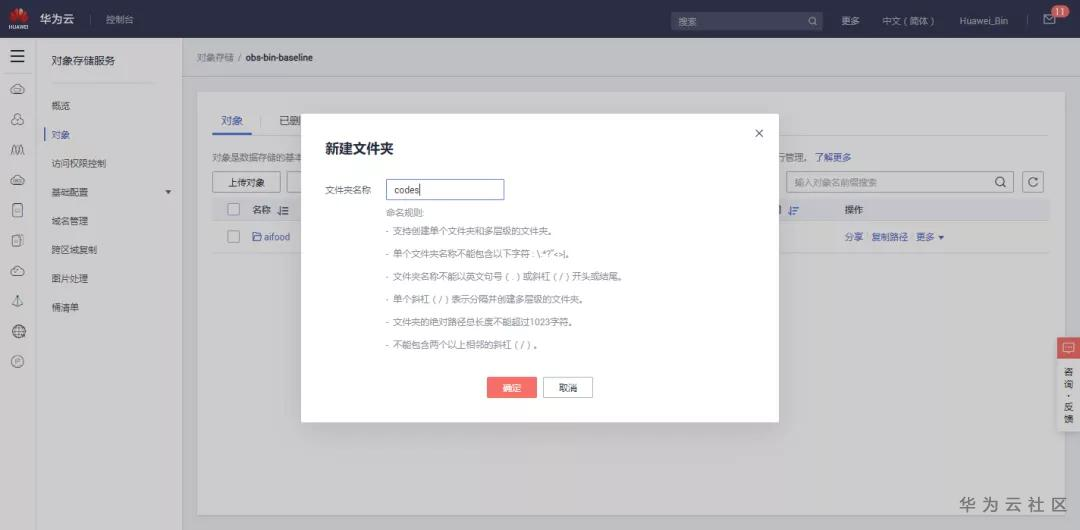Open the 中文(简体) language selector
Image resolution: width=1080 pixels, height=530 pixels.
(908, 21)
